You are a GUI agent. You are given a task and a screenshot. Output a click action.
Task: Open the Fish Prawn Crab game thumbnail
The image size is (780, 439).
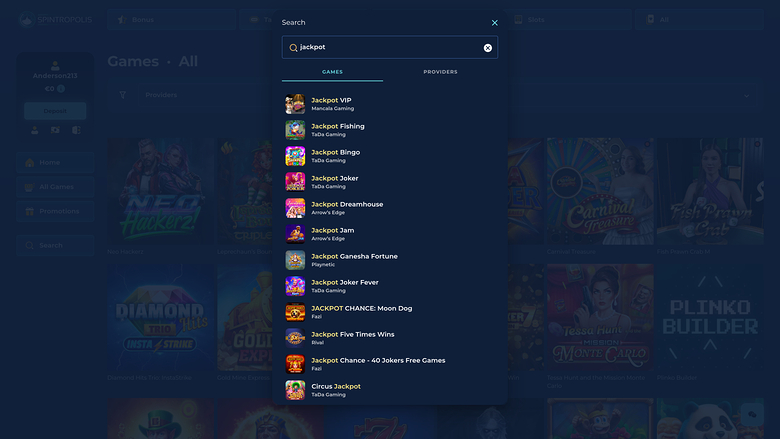[x=710, y=191]
